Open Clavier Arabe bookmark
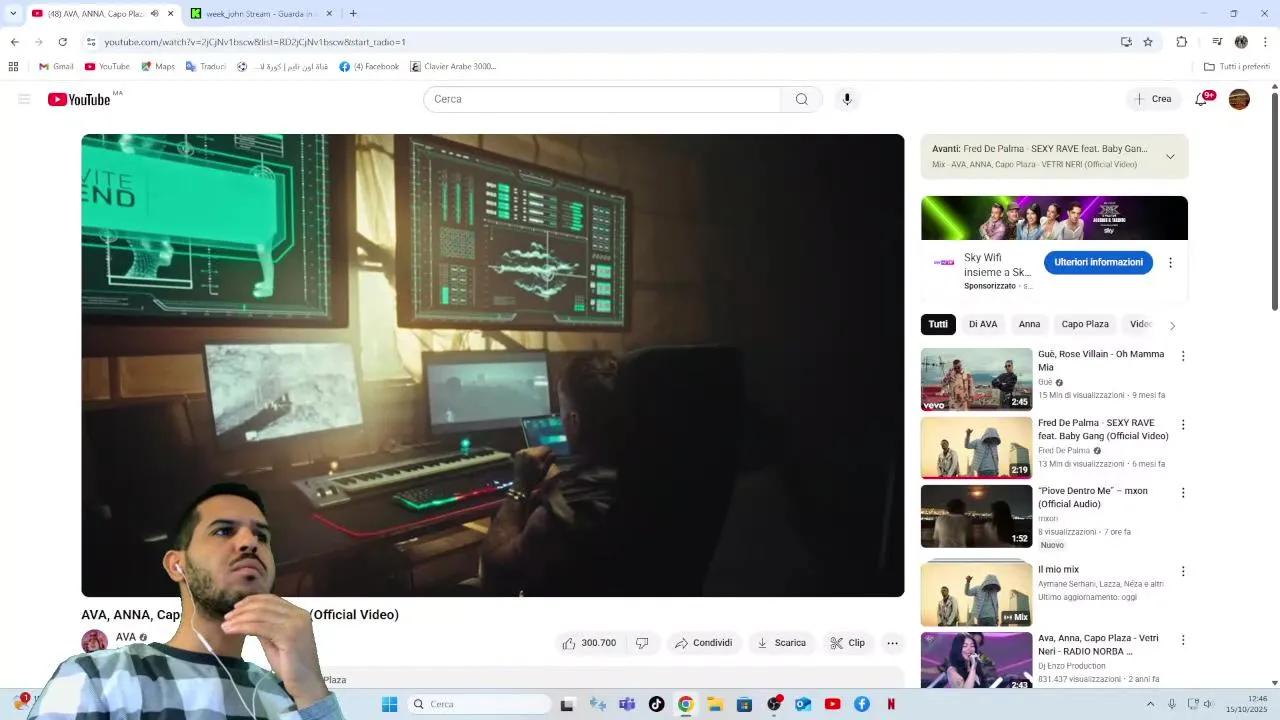 (453, 67)
